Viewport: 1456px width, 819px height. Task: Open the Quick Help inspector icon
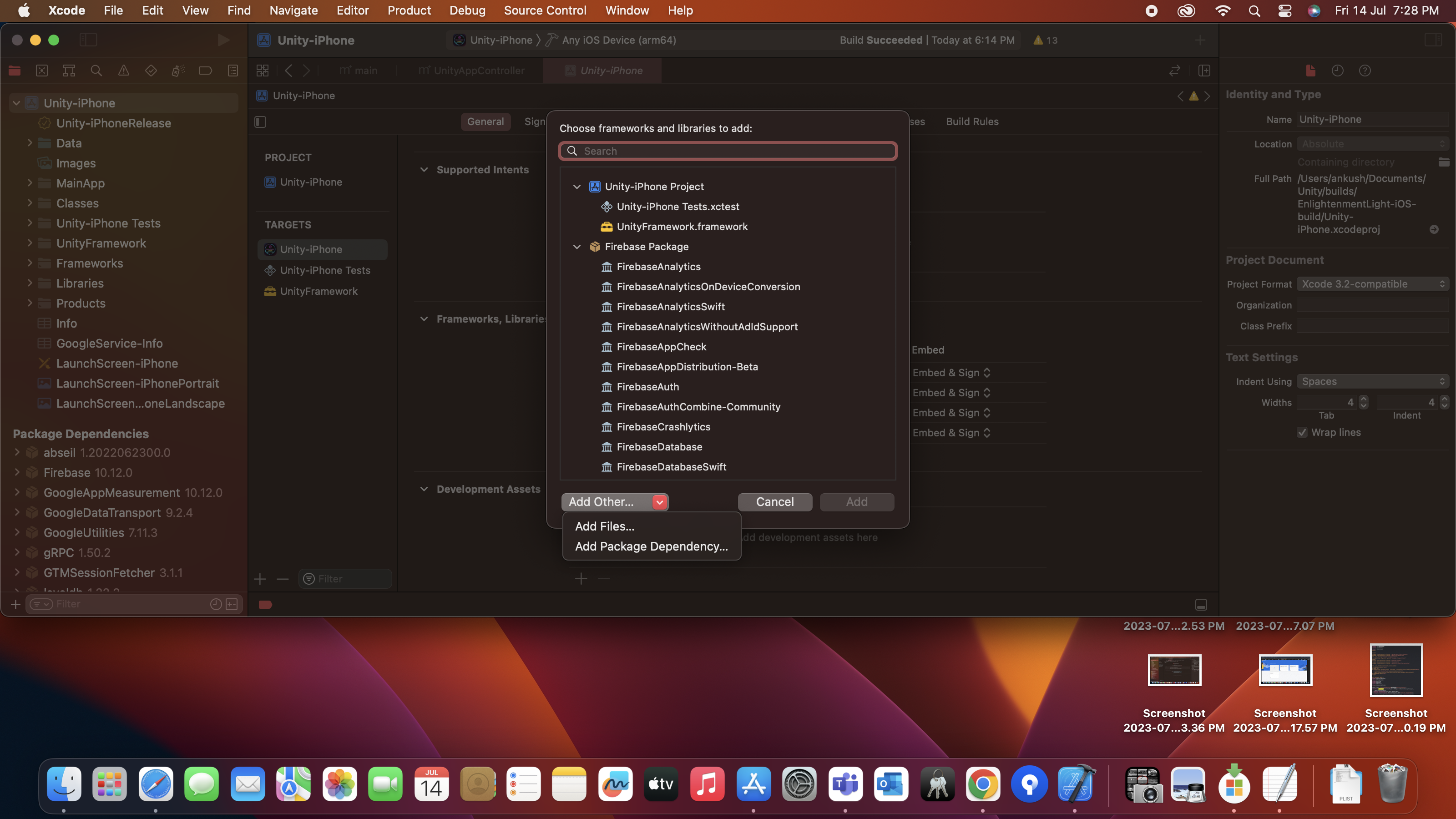click(1365, 71)
